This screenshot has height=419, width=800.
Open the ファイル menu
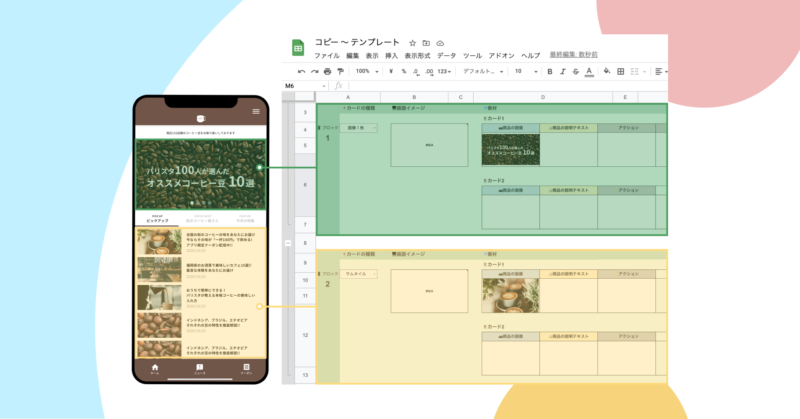pos(327,56)
